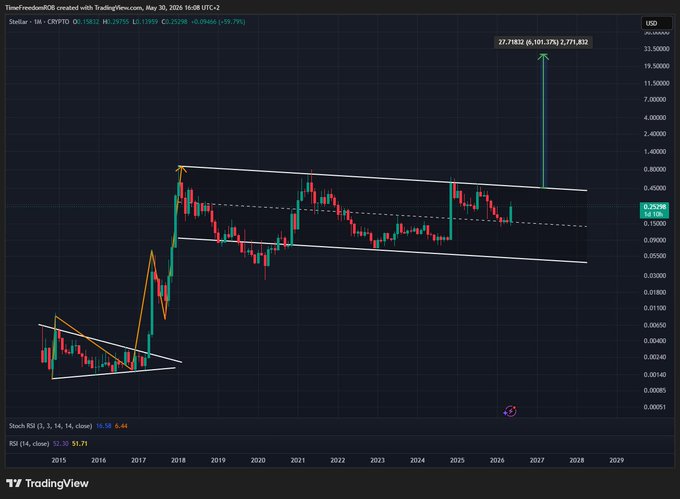Click the 0.00051 price axis label
Image resolution: width=680 pixels, height=499 pixels.
(x=655, y=407)
